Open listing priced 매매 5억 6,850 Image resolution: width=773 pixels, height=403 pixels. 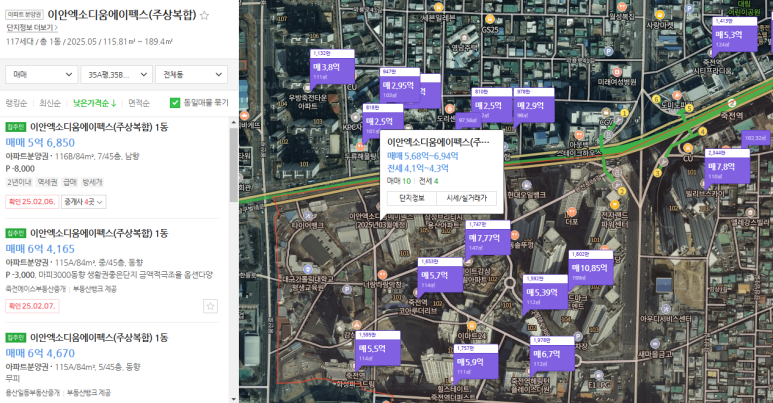point(40,143)
